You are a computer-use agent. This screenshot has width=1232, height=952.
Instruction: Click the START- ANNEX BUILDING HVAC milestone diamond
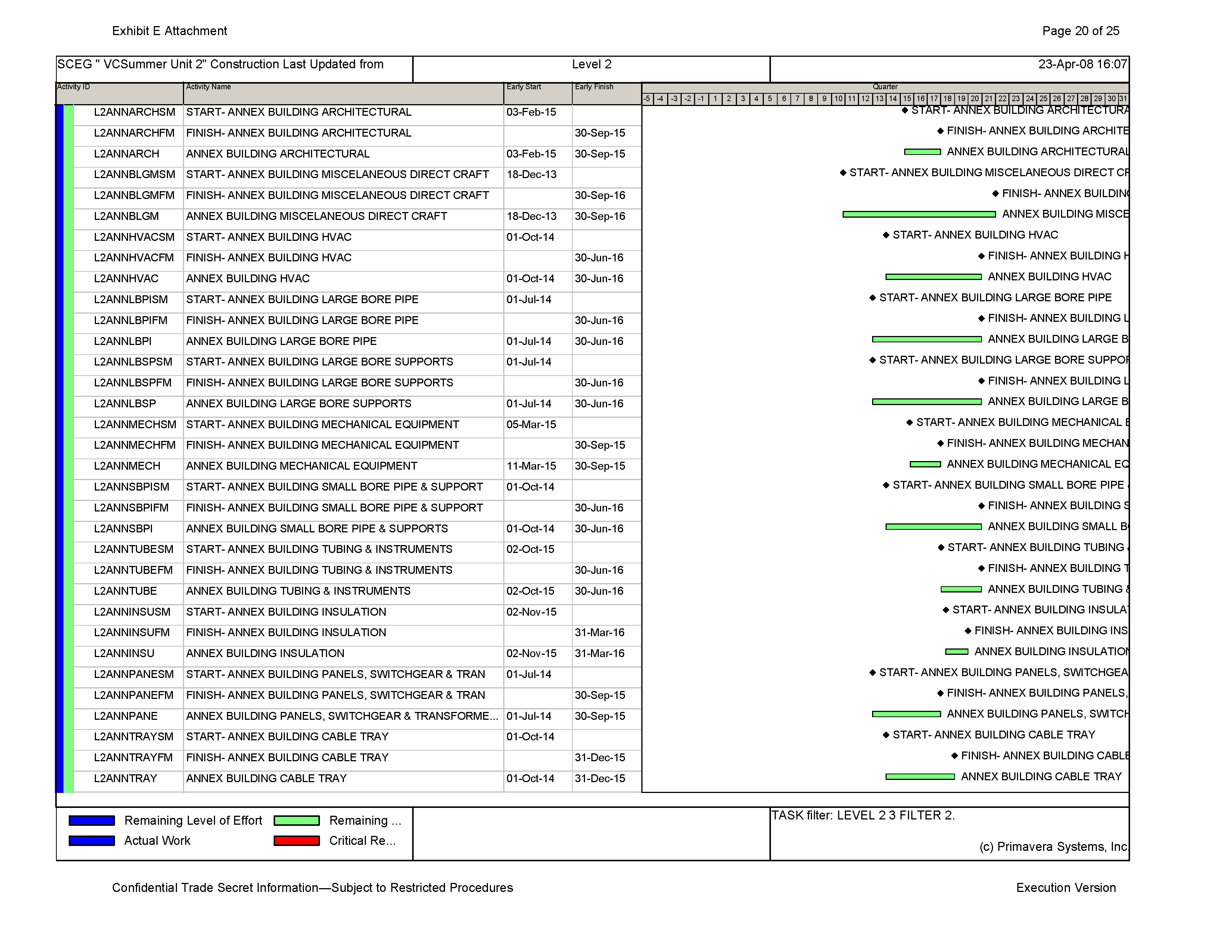[x=886, y=235]
